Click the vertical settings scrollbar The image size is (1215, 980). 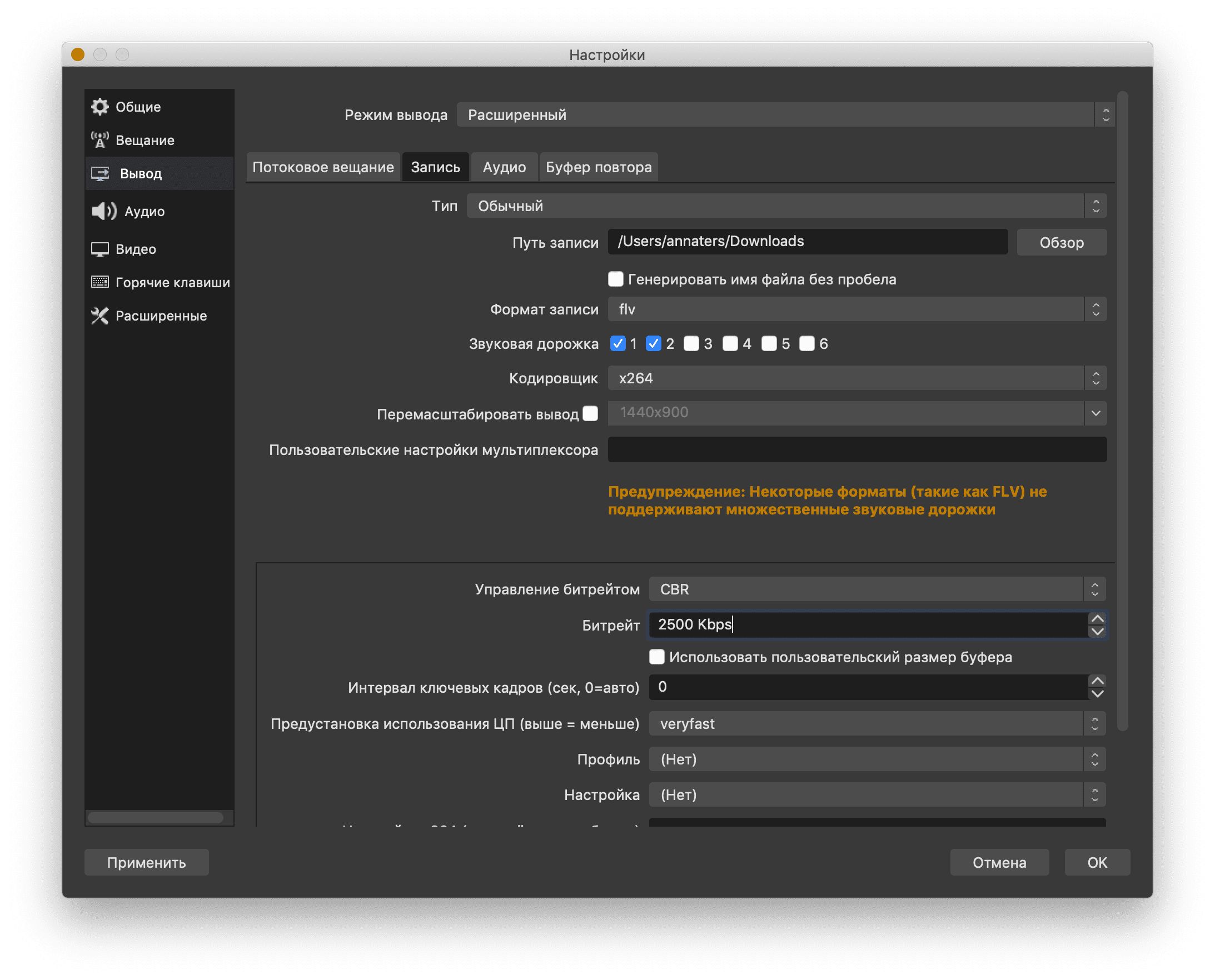pyautogui.click(x=1122, y=411)
